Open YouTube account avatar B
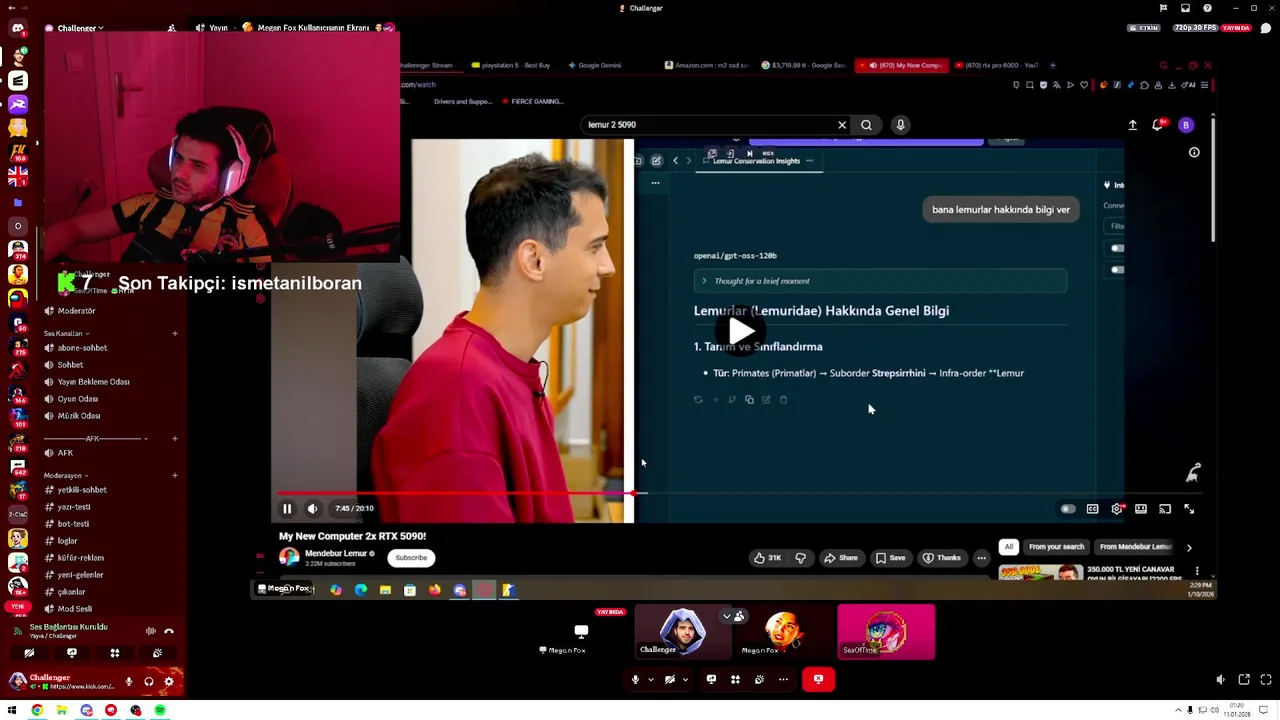 pos(1186,125)
